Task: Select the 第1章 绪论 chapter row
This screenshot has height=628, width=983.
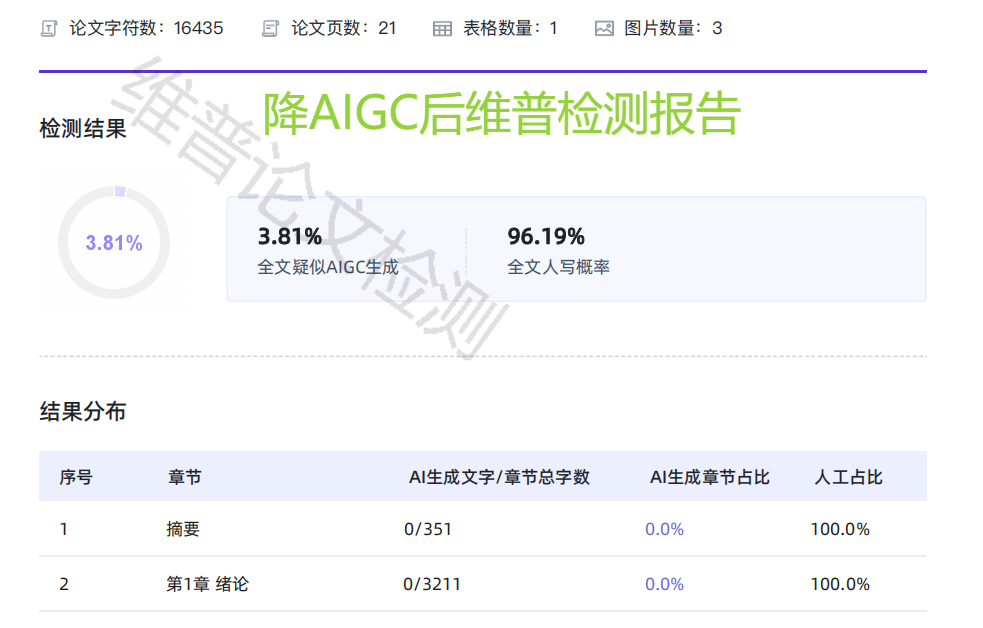Action: pos(207,584)
